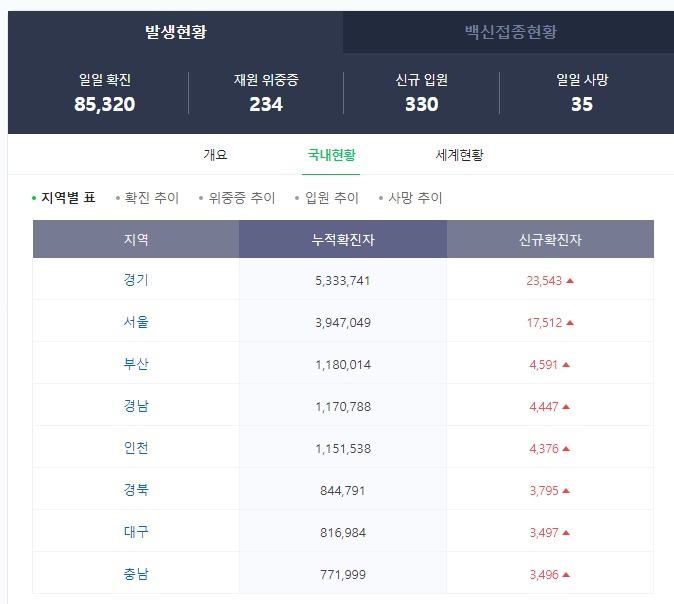Click the 신규 입원 label
The height and width of the screenshot is (604, 674).
(x=422, y=80)
